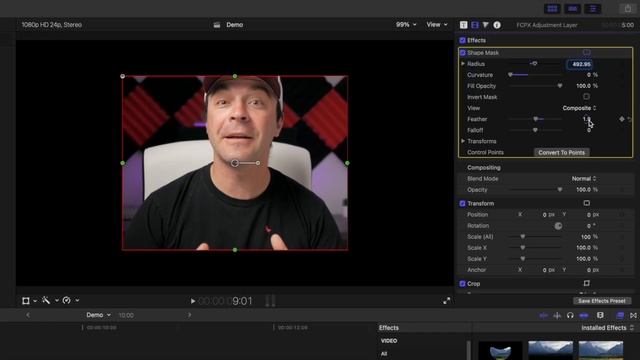Image resolution: width=640 pixels, height=360 pixels.
Task: Click the clapperboard icon beside Demo title
Action: point(217,25)
